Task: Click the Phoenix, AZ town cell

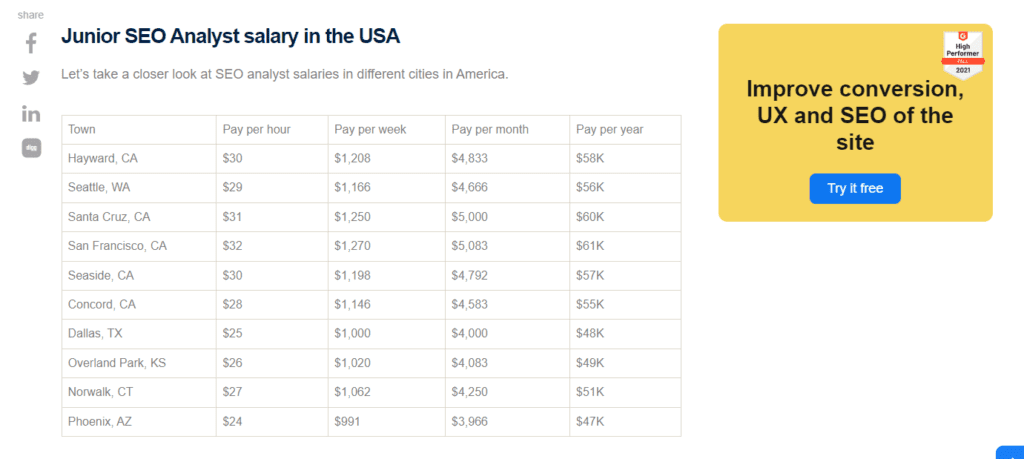Action: (x=100, y=422)
